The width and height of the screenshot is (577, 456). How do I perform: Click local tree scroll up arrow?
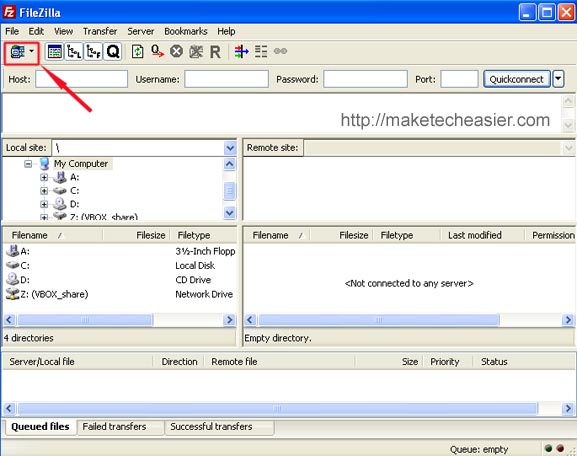click(x=230, y=164)
